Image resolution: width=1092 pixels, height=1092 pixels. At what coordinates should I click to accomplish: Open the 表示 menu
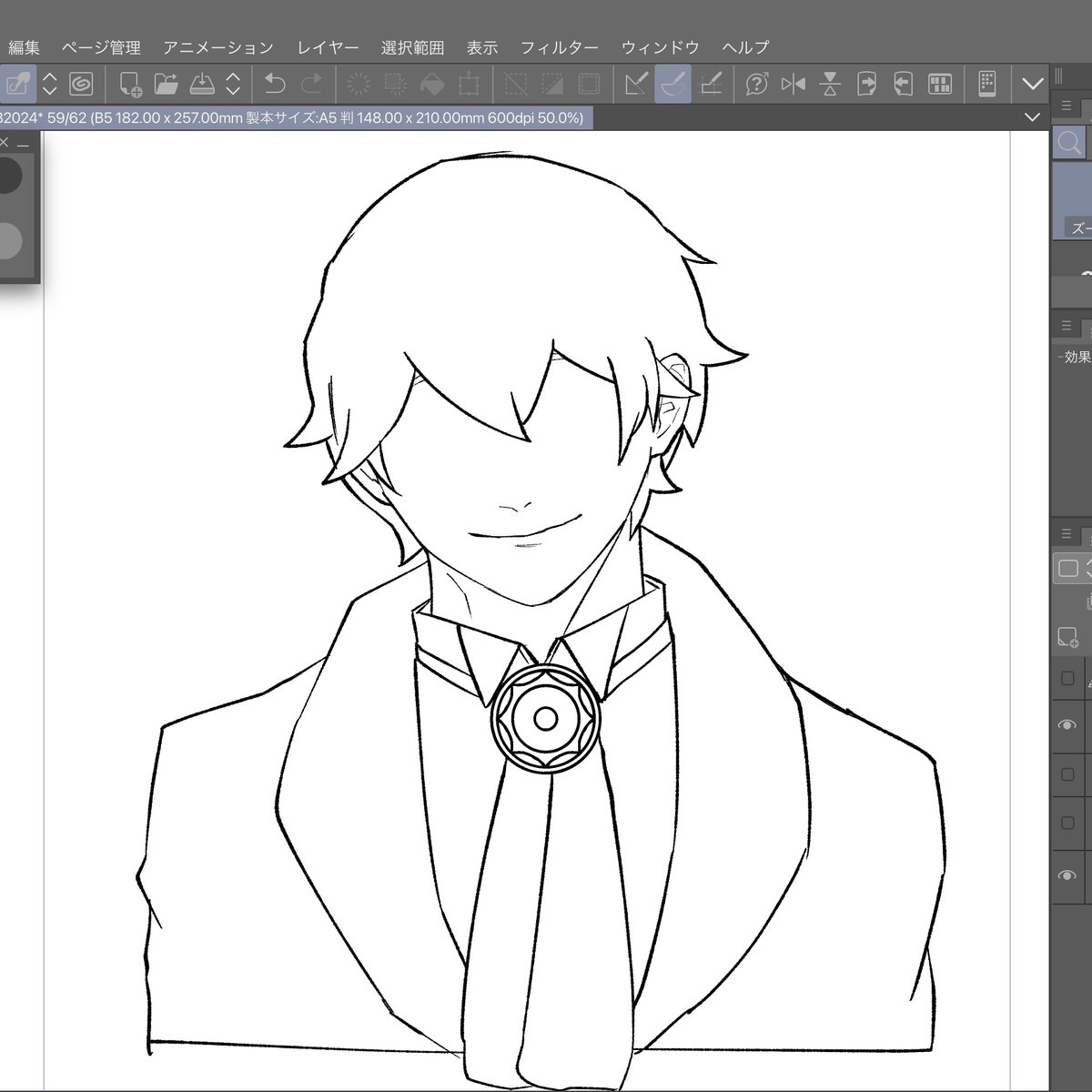coord(482,47)
